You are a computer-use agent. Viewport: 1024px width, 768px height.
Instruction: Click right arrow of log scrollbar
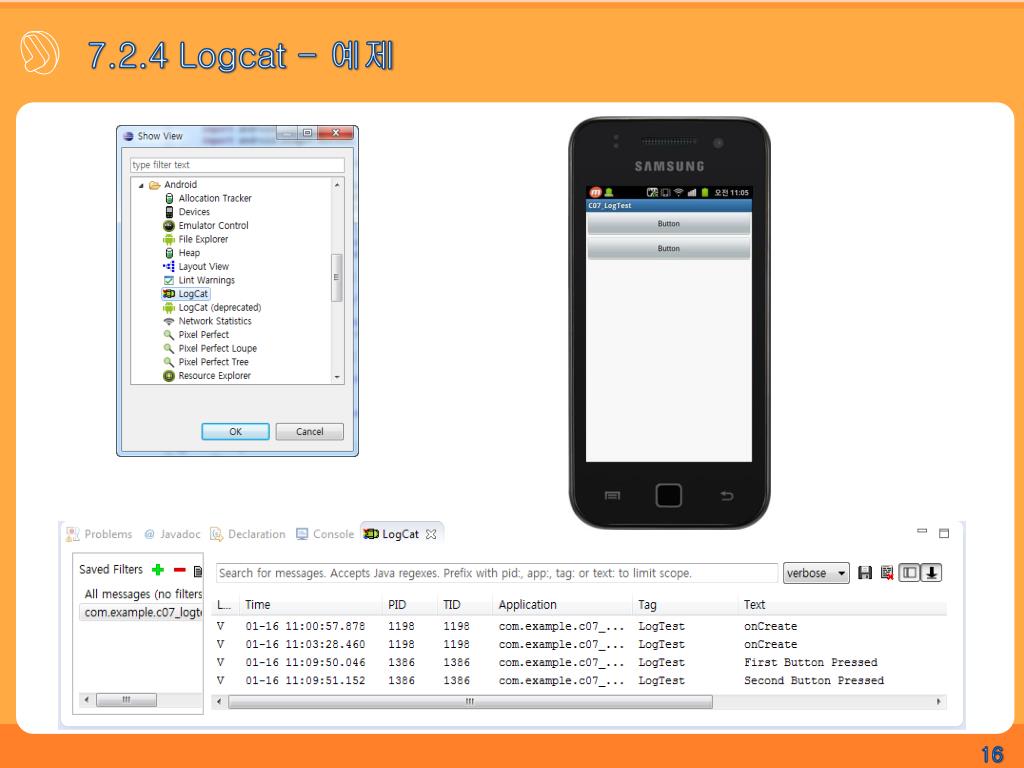coord(939,702)
